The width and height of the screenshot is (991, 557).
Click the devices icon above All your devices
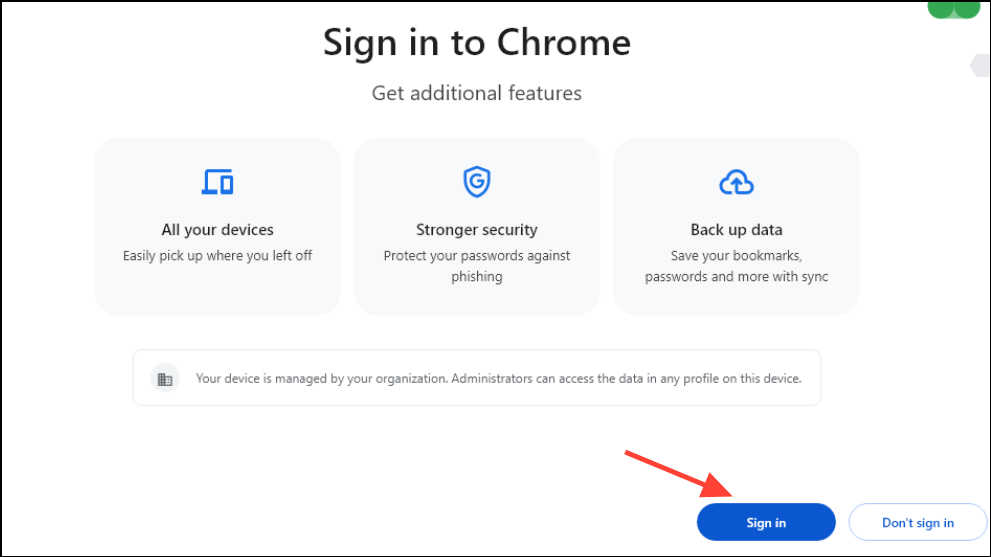(x=217, y=182)
